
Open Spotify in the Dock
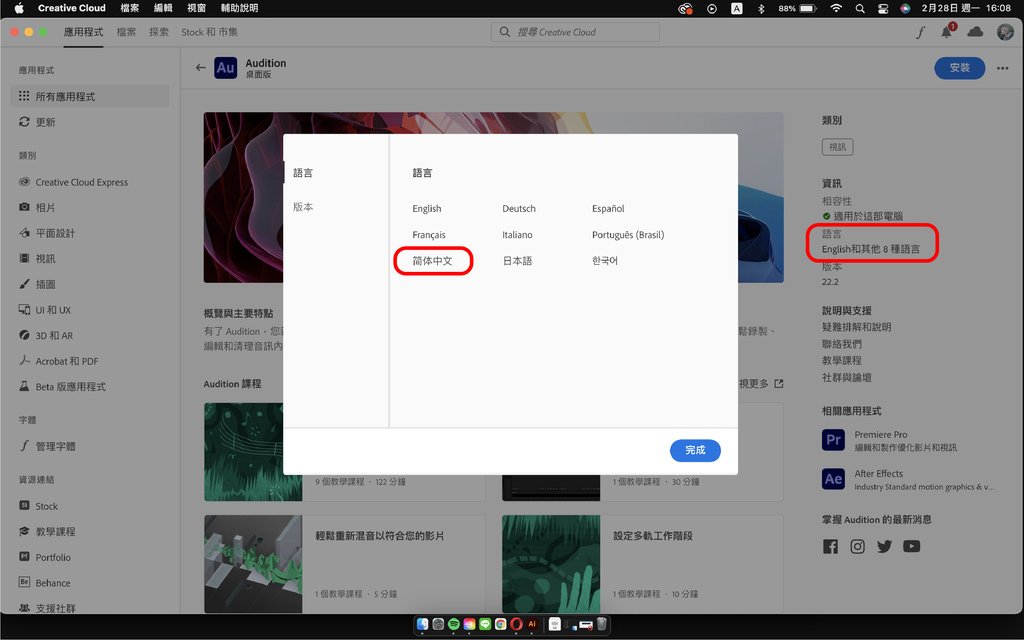[454, 624]
